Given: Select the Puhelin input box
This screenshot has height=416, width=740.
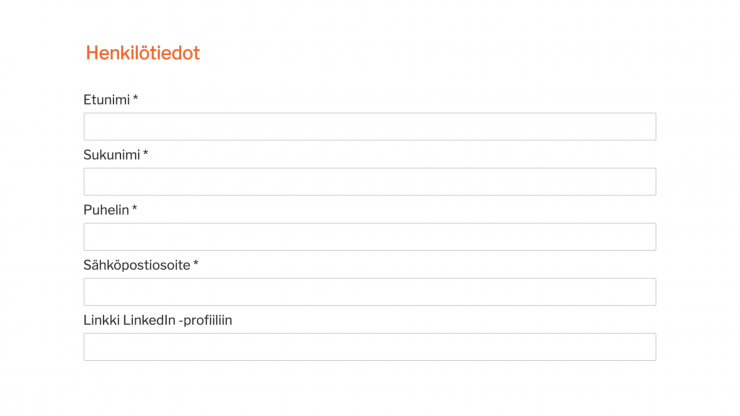Looking at the screenshot, I should click(x=370, y=237).
